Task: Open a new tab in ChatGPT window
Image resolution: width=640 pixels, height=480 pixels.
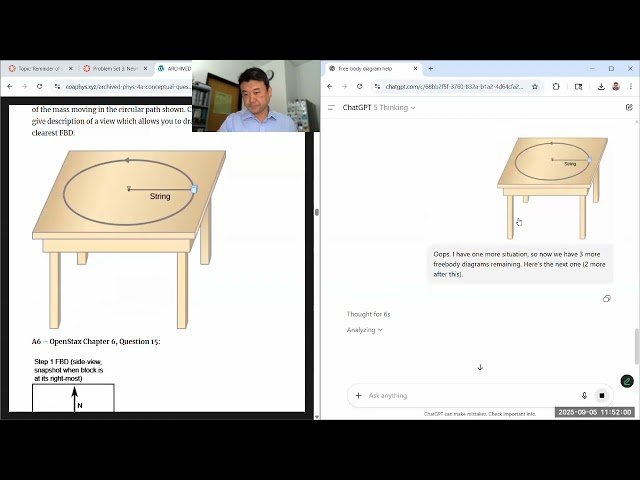Action: click(x=430, y=69)
